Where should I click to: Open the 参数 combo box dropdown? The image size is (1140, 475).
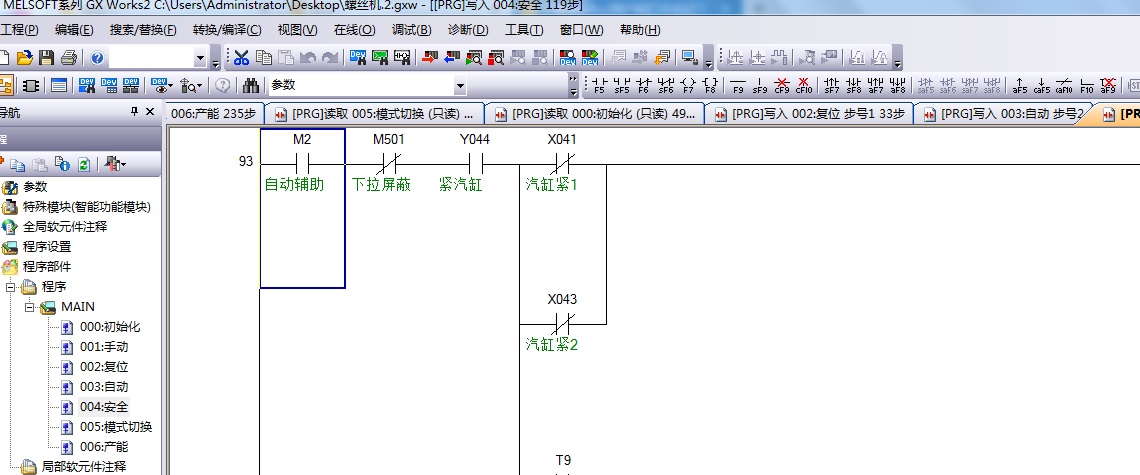point(460,86)
